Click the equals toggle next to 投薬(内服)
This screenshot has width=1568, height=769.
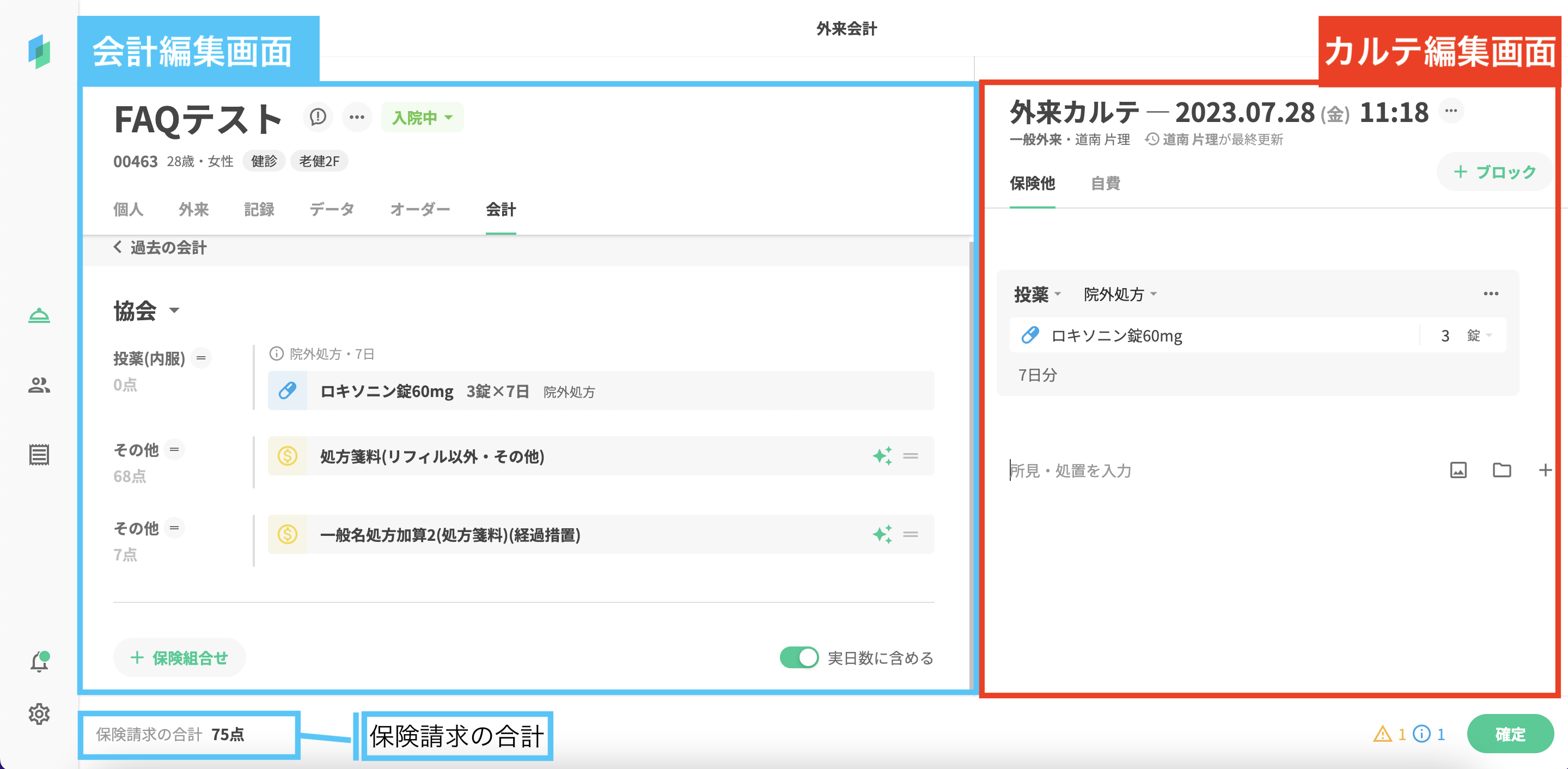pos(201,358)
